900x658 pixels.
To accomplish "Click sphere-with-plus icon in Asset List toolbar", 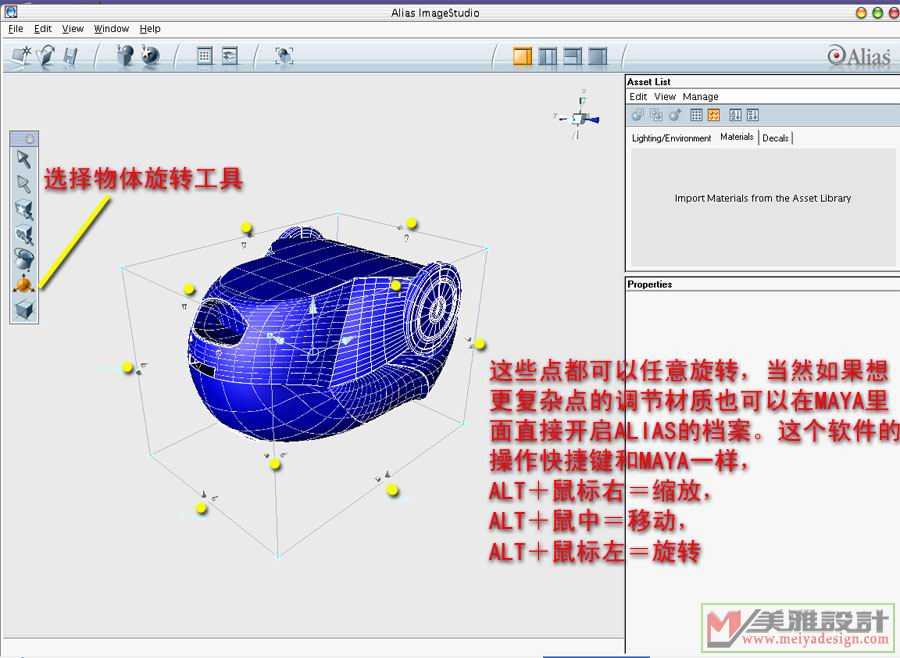I will pyautogui.click(x=675, y=115).
